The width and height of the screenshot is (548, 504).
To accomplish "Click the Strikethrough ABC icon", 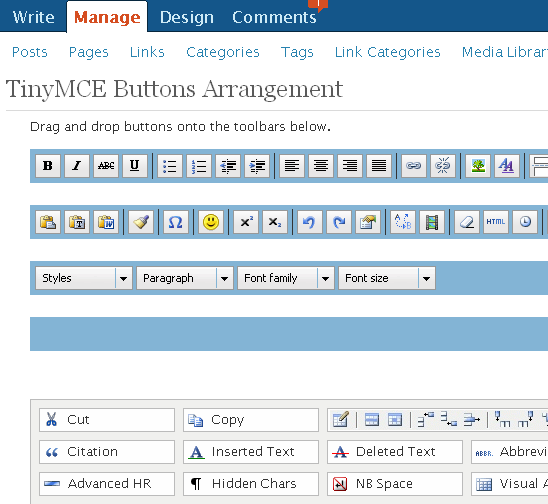I will click(x=106, y=166).
